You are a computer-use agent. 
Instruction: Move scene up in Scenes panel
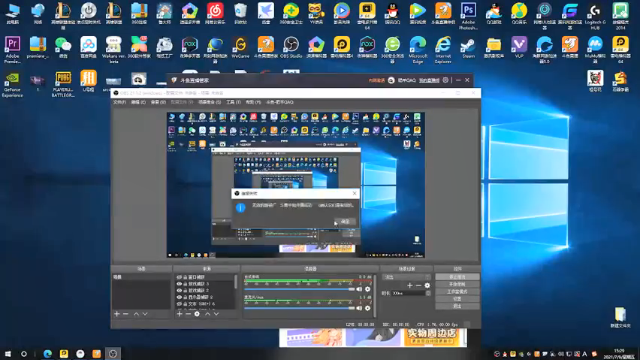(x=136, y=314)
